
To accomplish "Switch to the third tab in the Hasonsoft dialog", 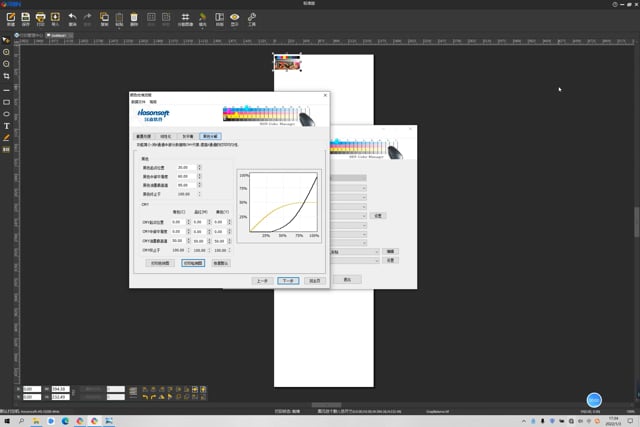I will coord(188,136).
